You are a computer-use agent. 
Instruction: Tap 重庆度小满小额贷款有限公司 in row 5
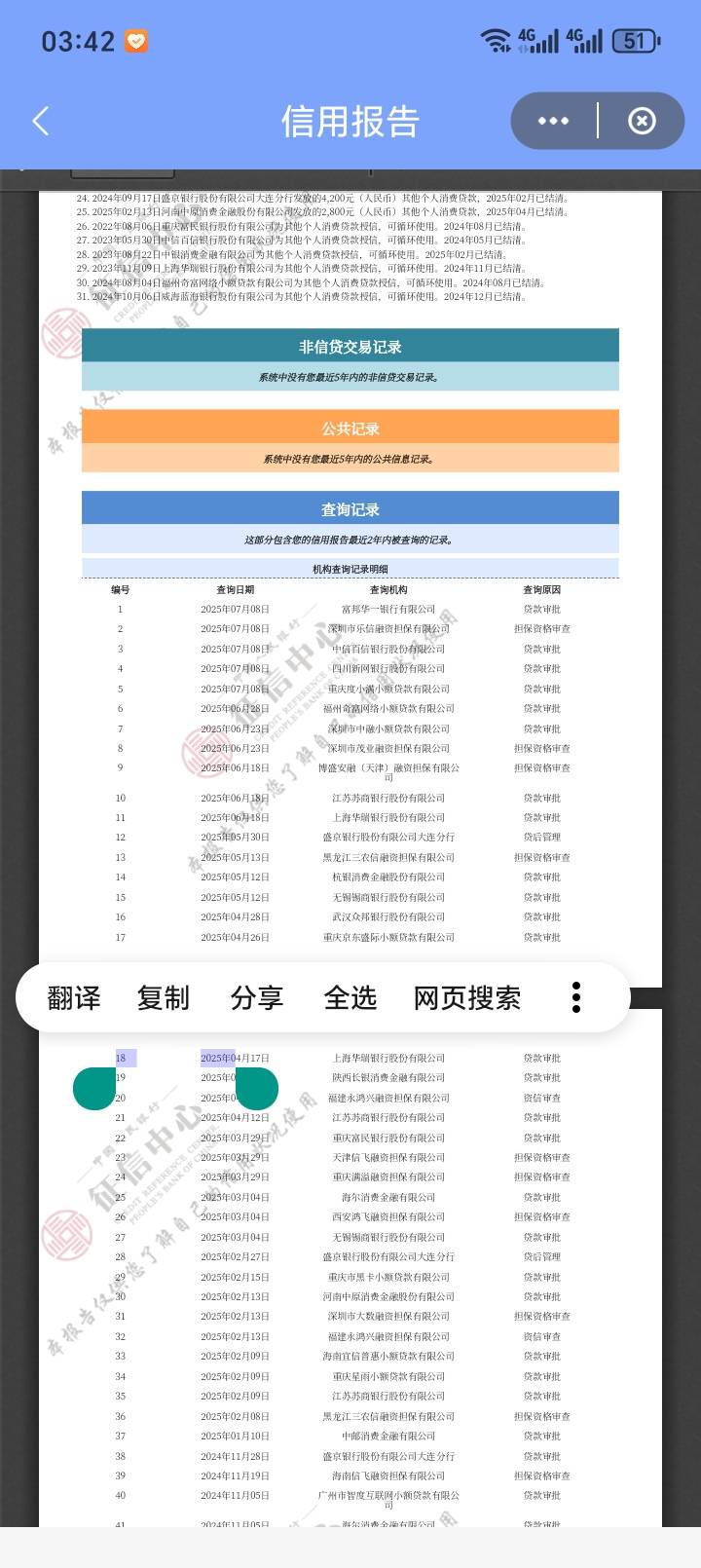(x=388, y=690)
